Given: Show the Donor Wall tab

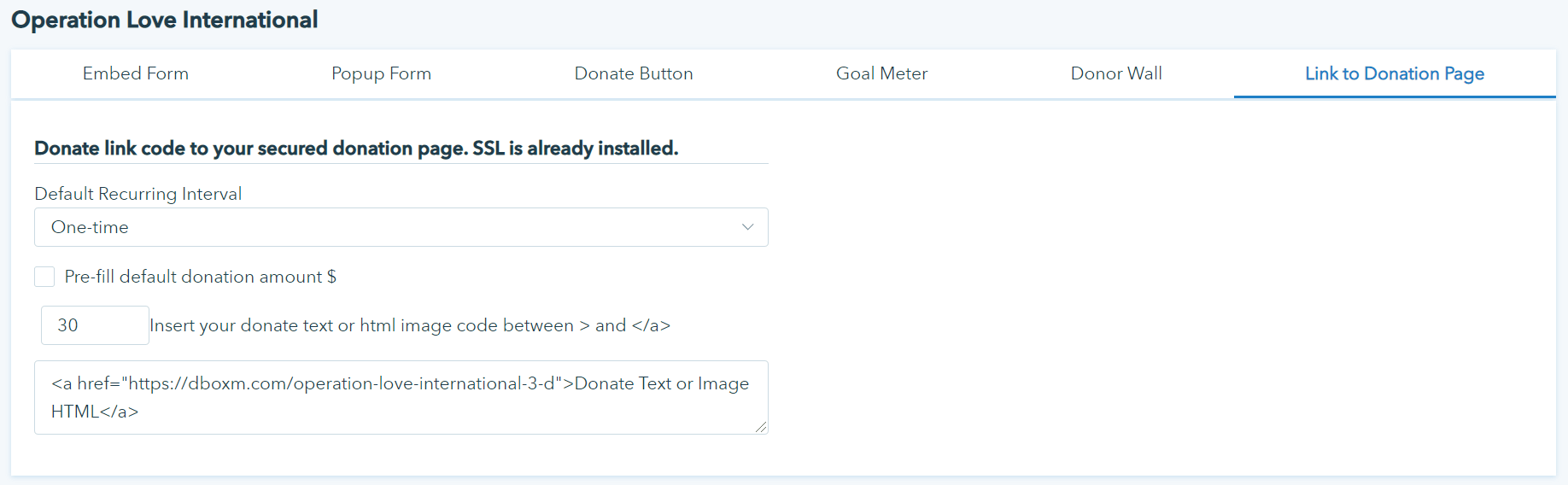Looking at the screenshot, I should pyautogui.click(x=1116, y=73).
